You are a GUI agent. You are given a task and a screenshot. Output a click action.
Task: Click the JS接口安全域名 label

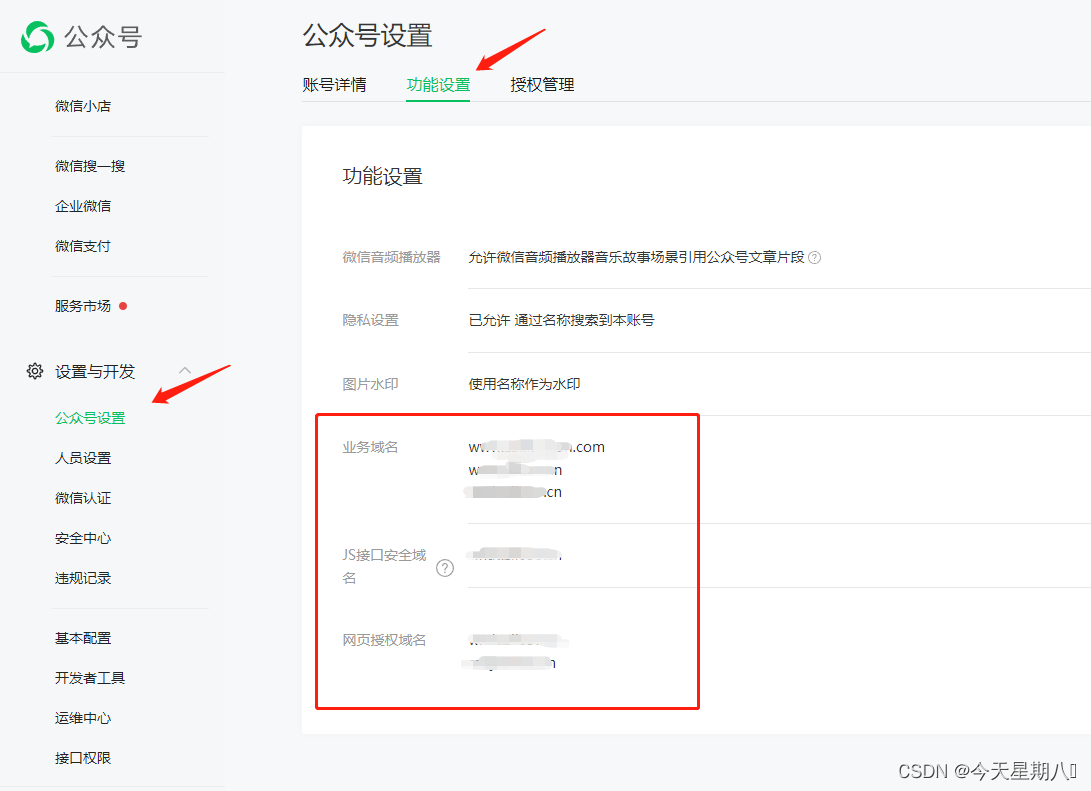[384, 566]
